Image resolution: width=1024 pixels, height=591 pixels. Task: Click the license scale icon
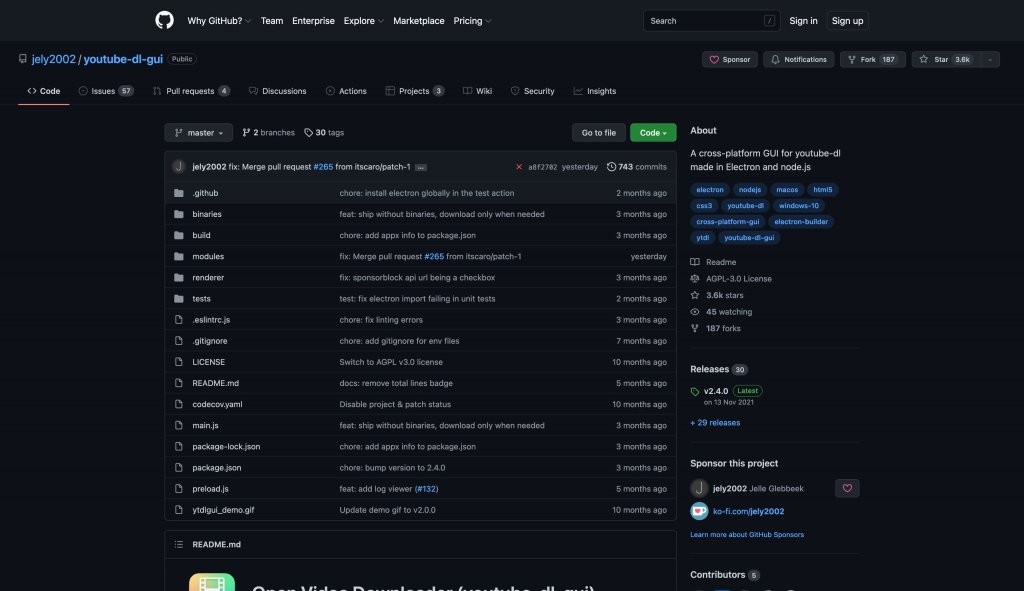click(695, 279)
